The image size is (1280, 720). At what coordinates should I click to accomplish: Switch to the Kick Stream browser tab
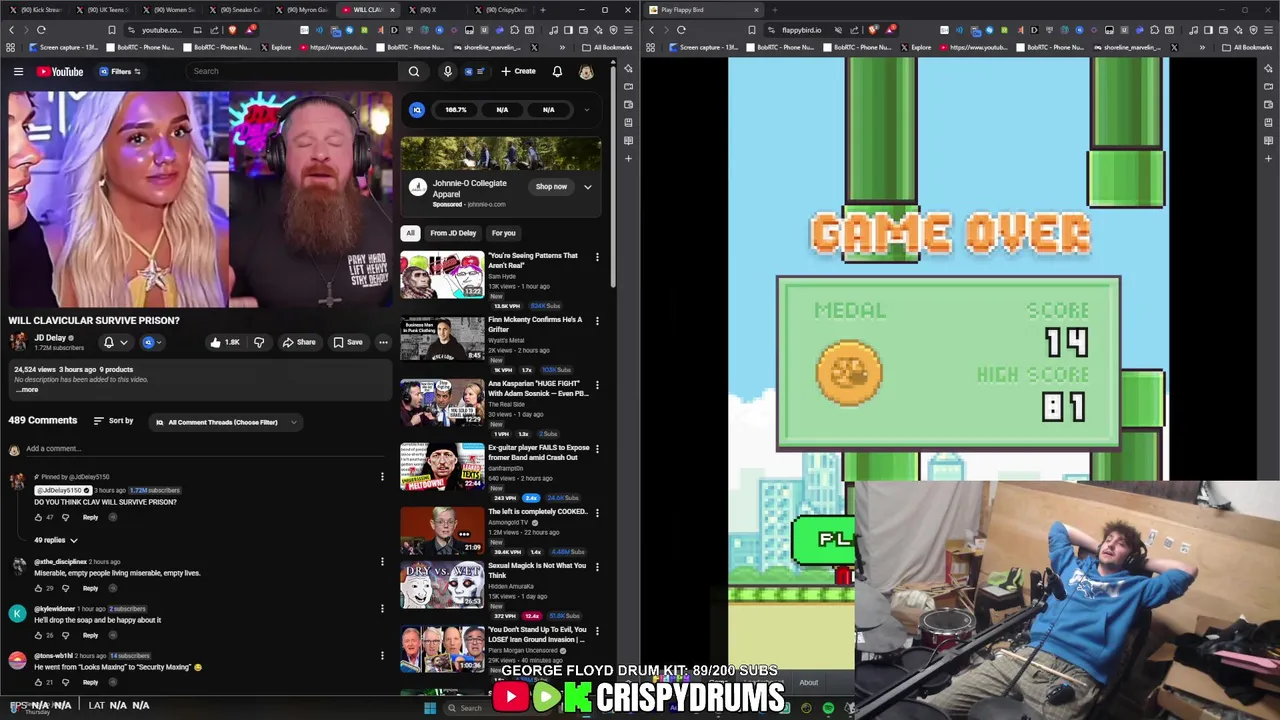pyautogui.click(x=36, y=10)
